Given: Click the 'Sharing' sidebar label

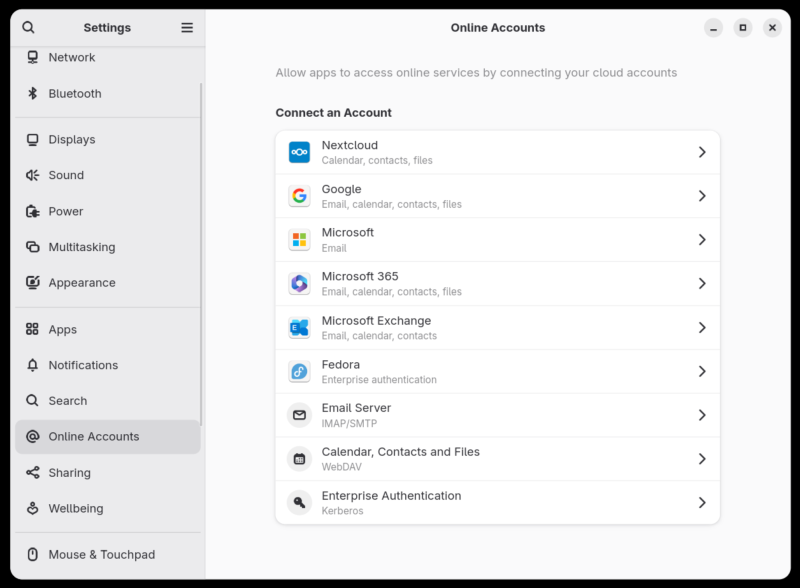Looking at the screenshot, I should coord(69,473).
